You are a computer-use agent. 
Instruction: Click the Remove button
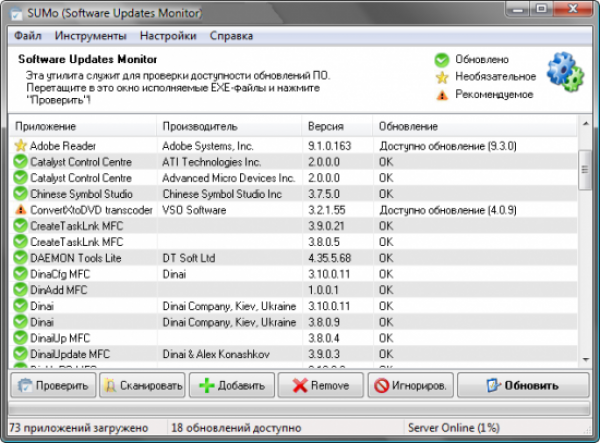pyautogui.click(x=321, y=385)
